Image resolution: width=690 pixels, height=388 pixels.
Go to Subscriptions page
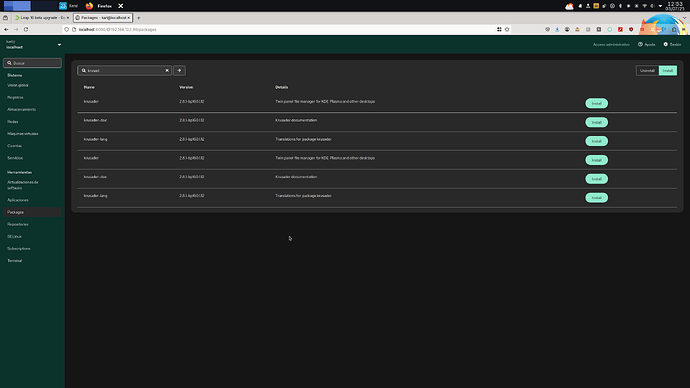point(19,249)
